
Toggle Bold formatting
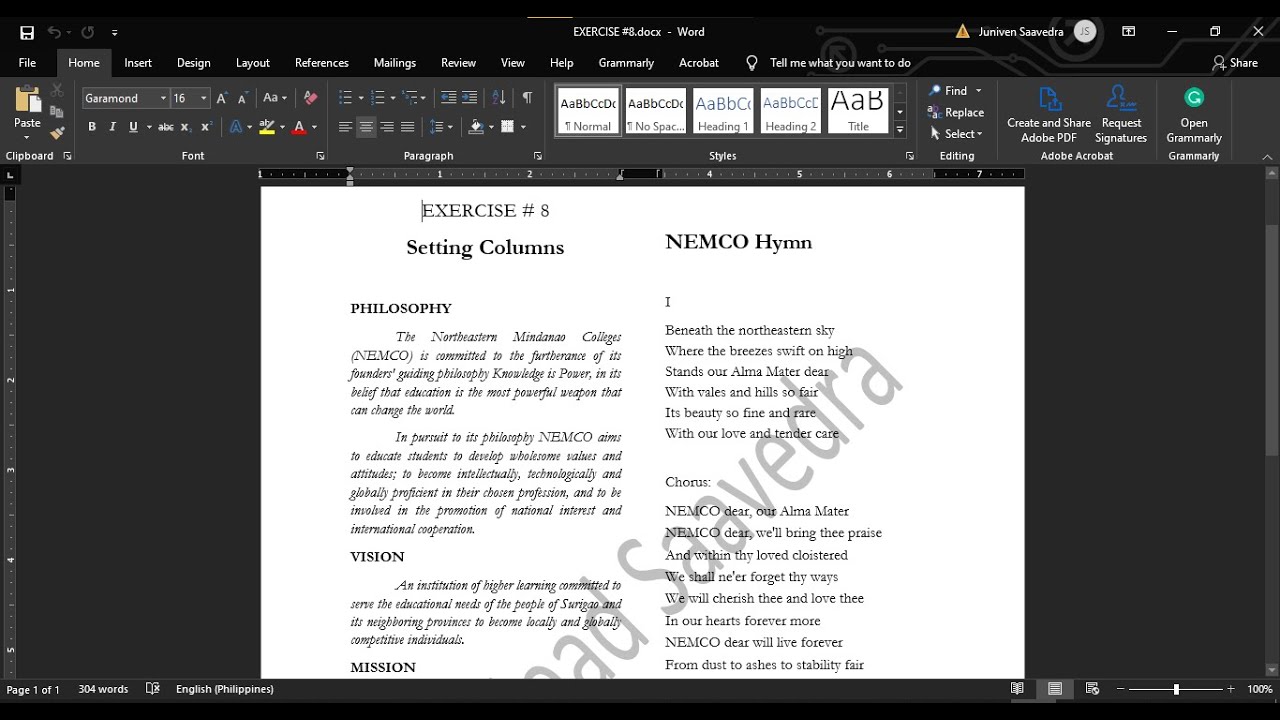click(x=92, y=127)
